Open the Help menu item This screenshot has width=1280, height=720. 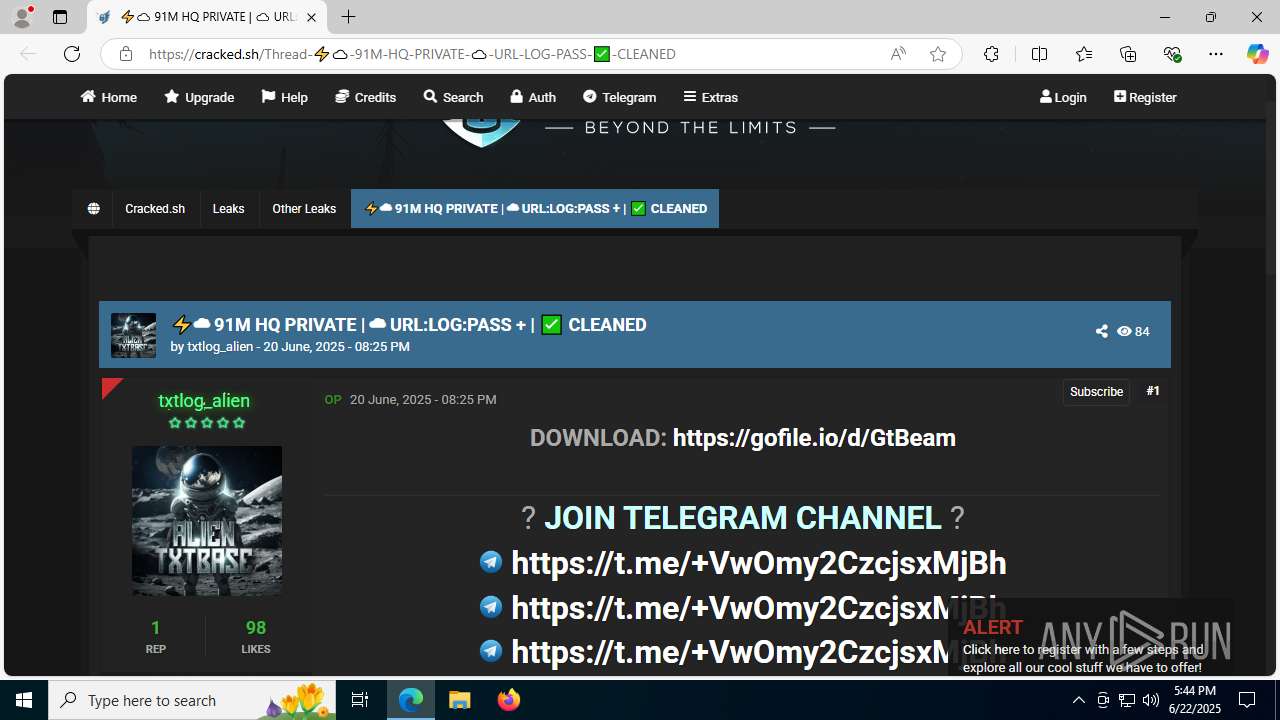[285, 97]
